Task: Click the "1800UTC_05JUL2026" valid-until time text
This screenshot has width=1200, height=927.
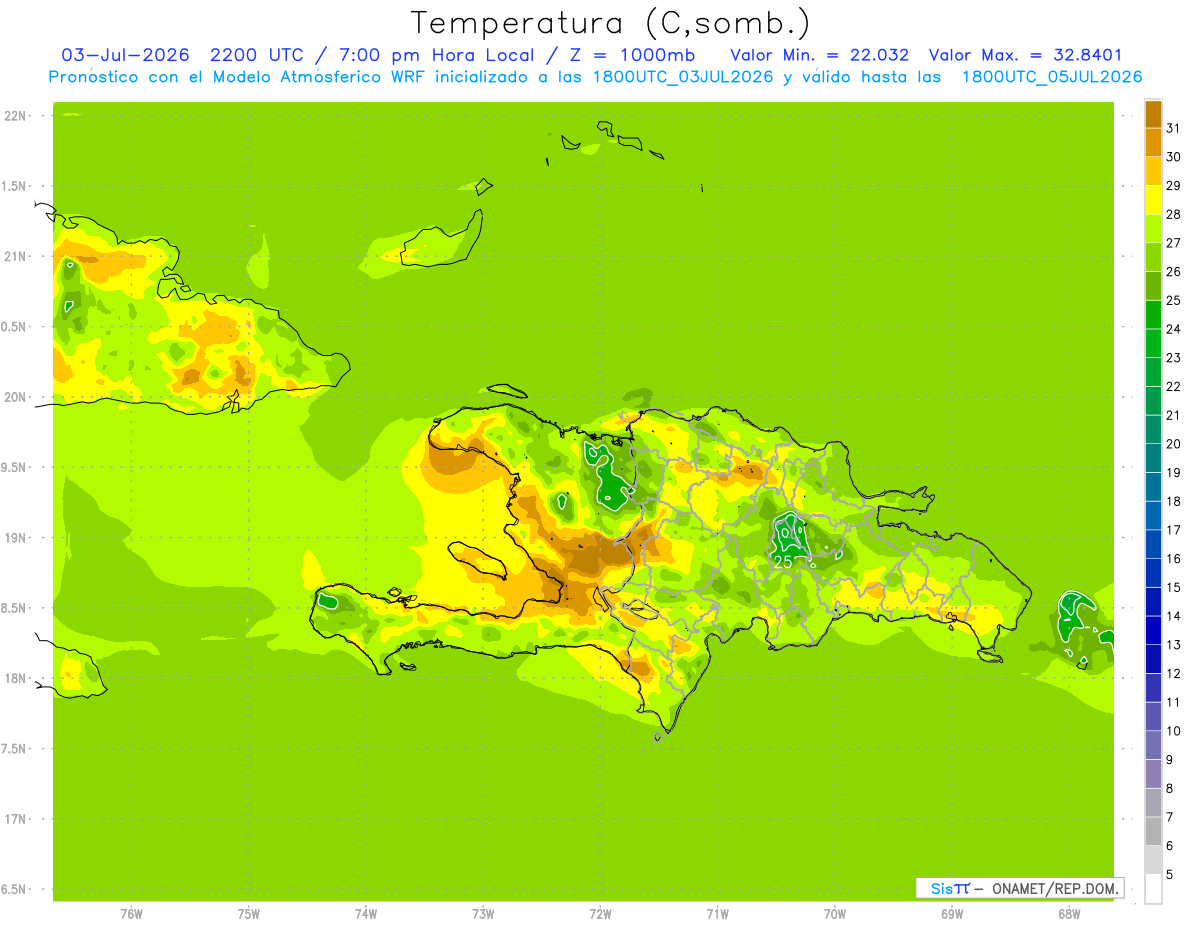Action: pos(1052,77)
